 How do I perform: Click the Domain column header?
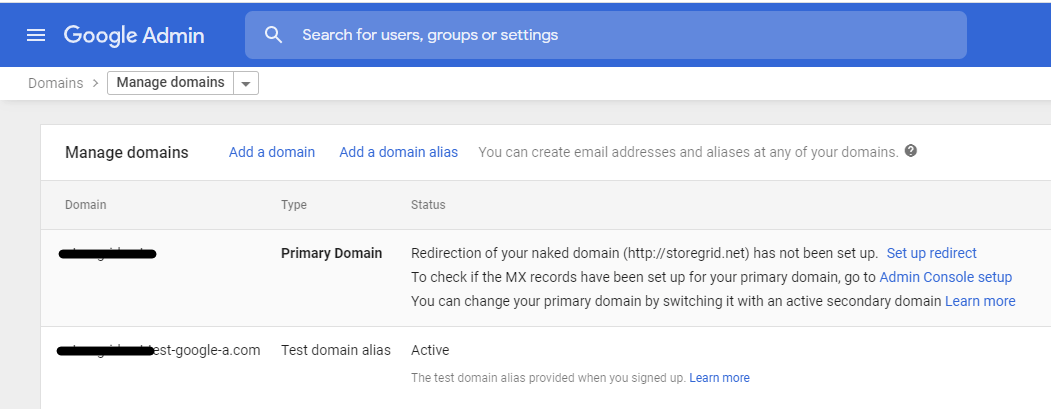[86, 204]
